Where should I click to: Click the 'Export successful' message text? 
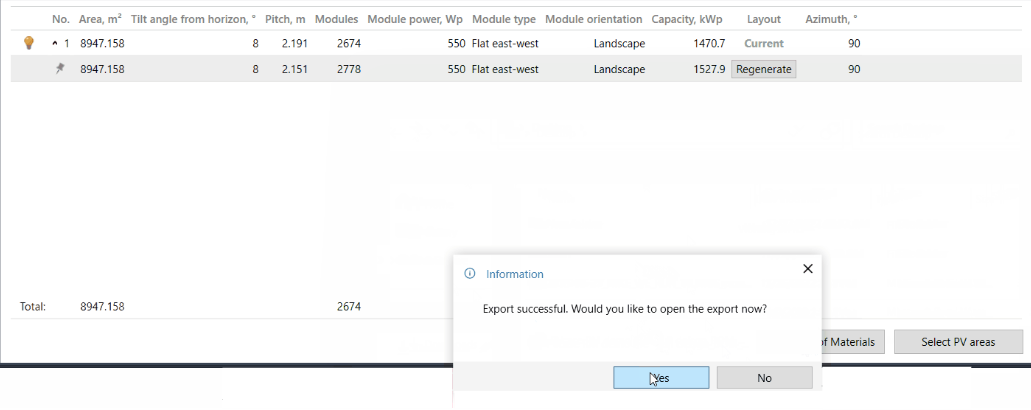tap(625, 309)
